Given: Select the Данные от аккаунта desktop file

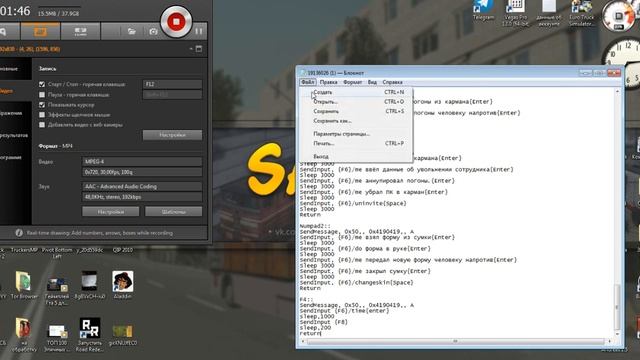Looking at the screenshot, I should pos(548,13).
